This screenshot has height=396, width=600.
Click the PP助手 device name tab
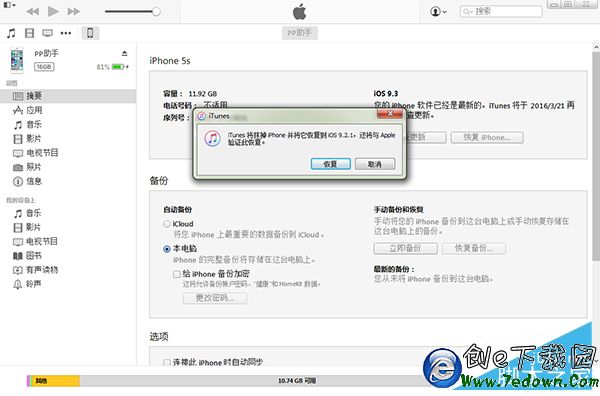[300, 33]
